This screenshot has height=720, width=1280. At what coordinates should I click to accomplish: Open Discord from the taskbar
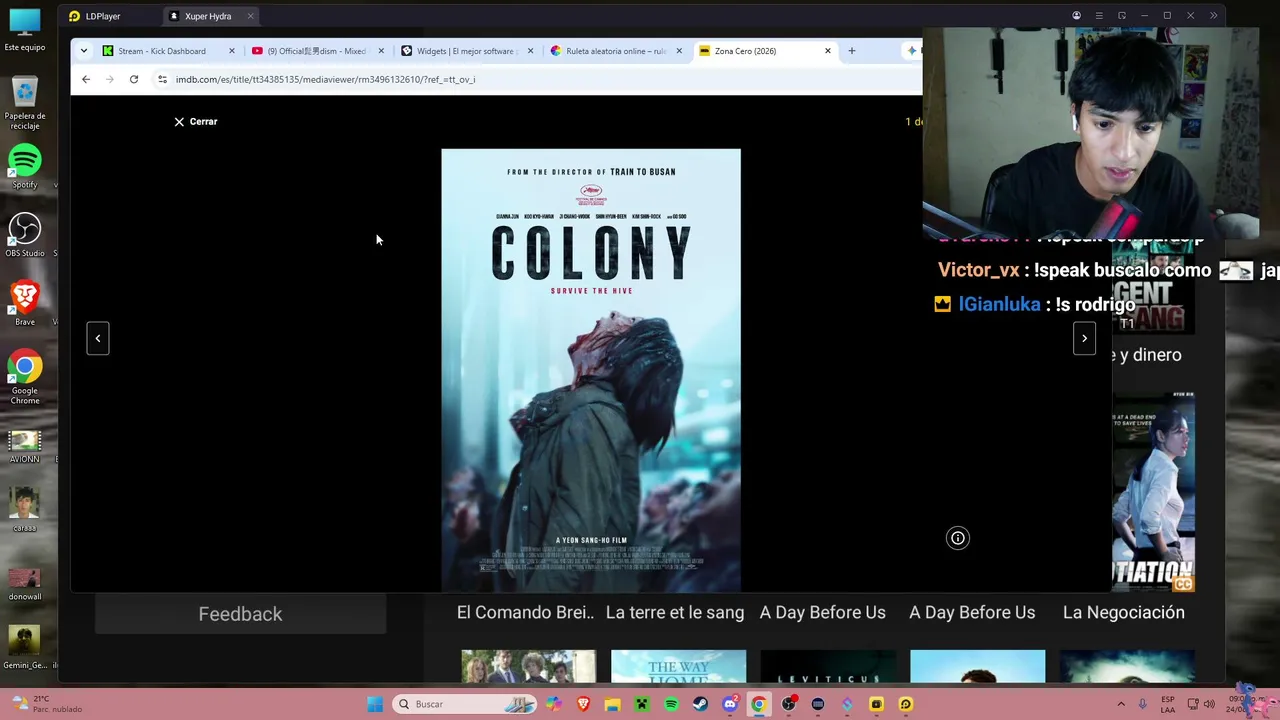pyautogui.click(x=730, y=704)
